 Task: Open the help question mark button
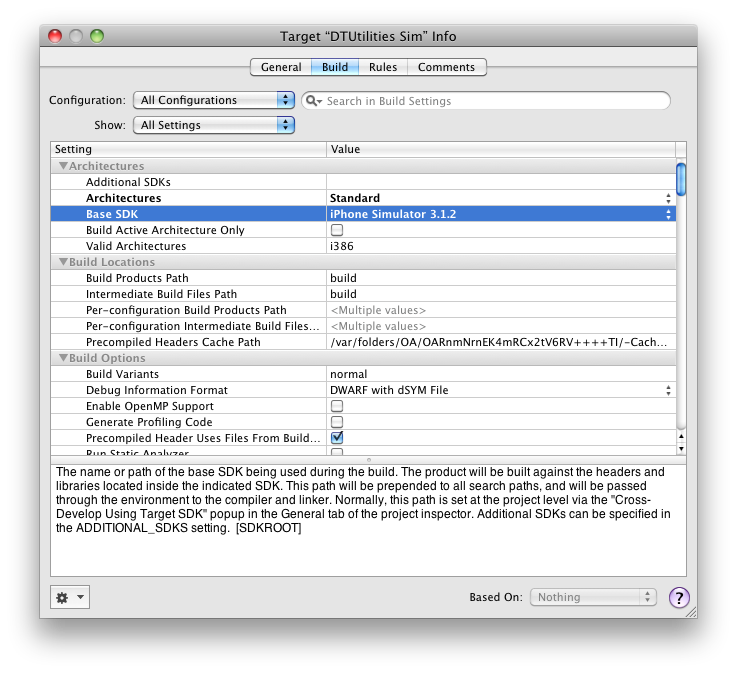tap(679, 597)
